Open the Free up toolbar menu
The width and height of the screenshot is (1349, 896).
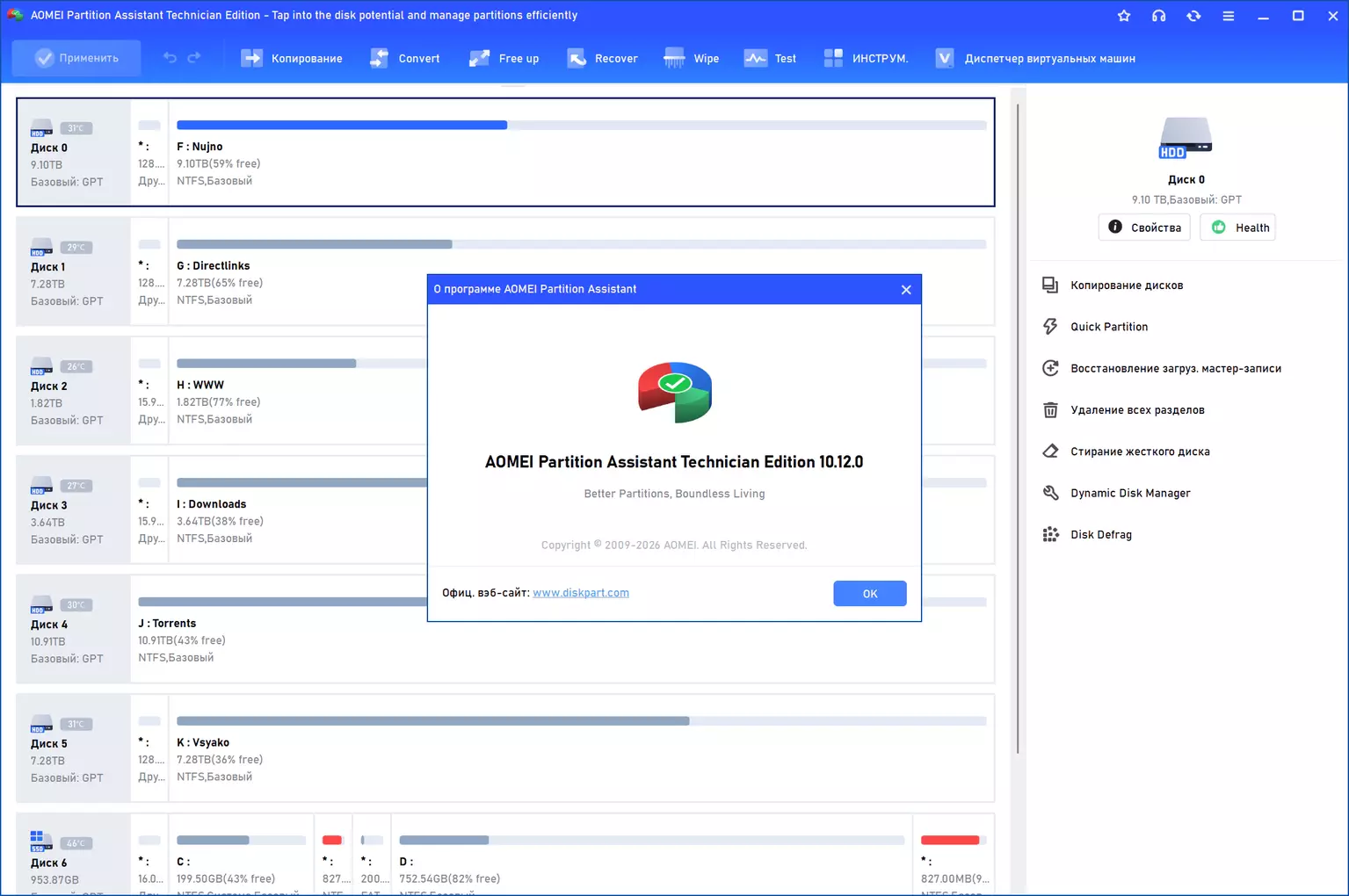(x=504, y=58)
